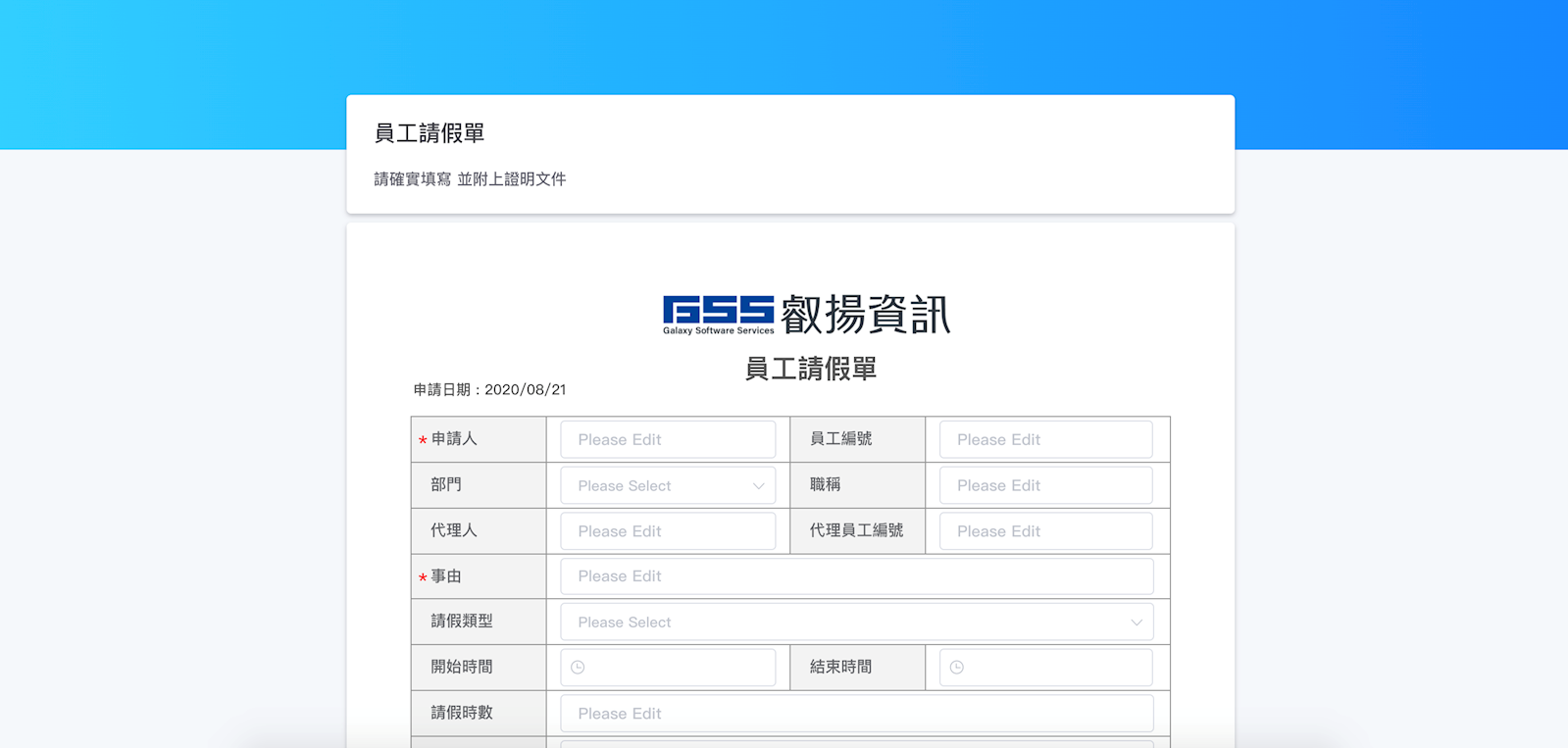Click the 員工請假單 form heading below logo
Screen dimensions: 1568x748
tap(810, 370)
